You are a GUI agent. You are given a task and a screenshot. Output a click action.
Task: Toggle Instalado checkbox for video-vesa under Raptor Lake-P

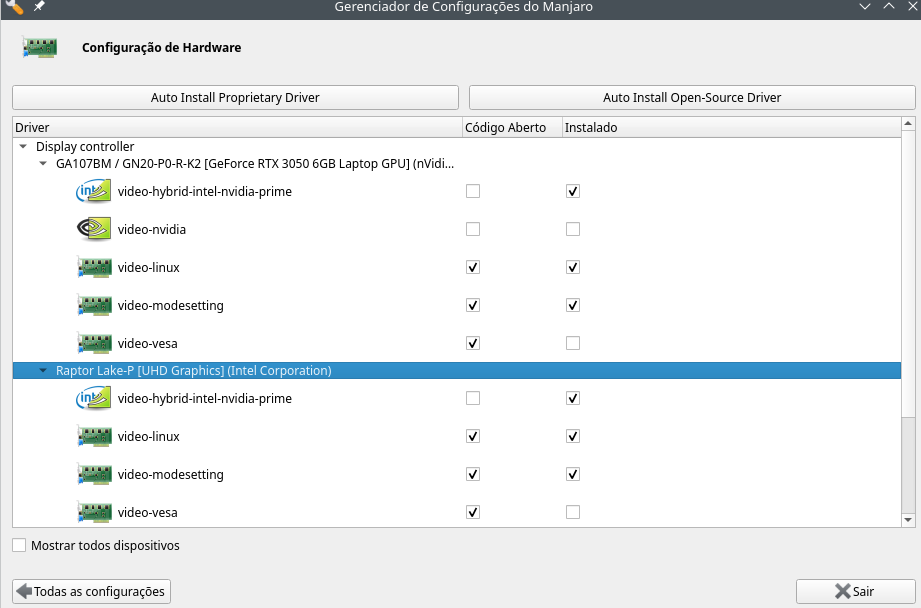pos(573,512)
